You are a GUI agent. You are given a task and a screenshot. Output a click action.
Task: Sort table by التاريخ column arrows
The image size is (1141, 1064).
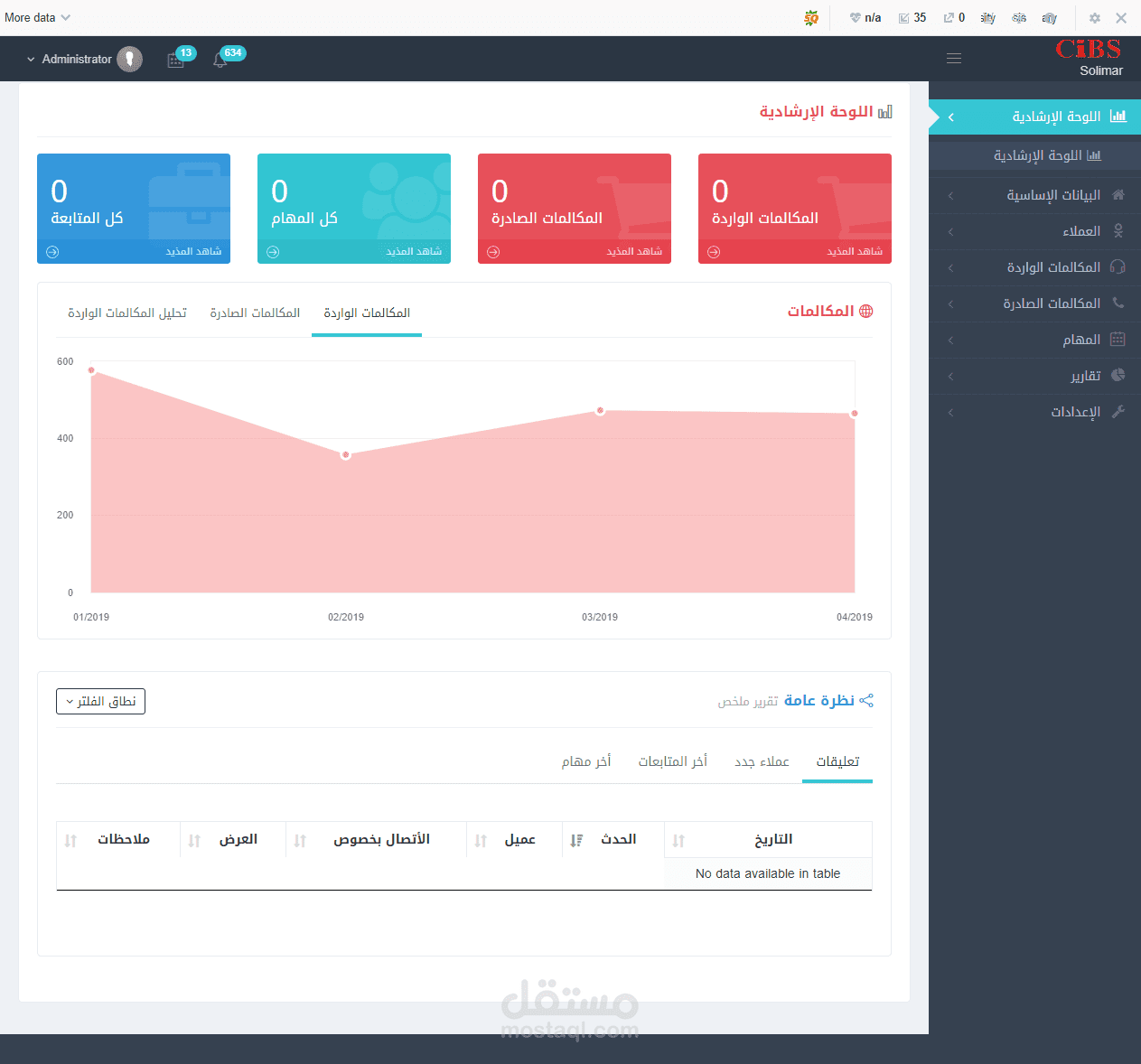click(x=678, y=841)
